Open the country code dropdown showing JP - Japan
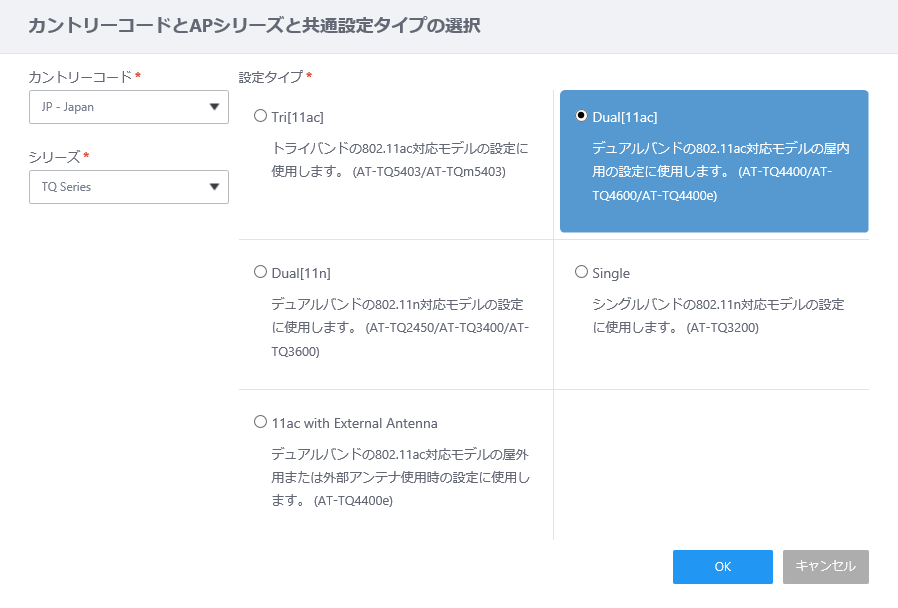Image resolution: width=898 pixels, height=608 pixels. (x=129, y=107)
